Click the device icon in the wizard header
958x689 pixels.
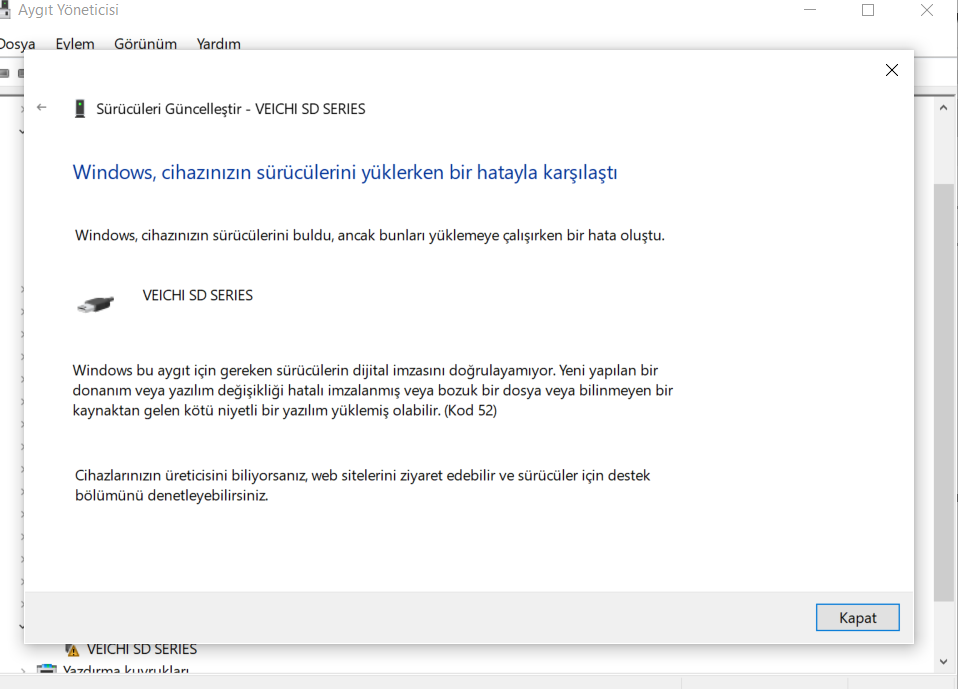[79, 107]
